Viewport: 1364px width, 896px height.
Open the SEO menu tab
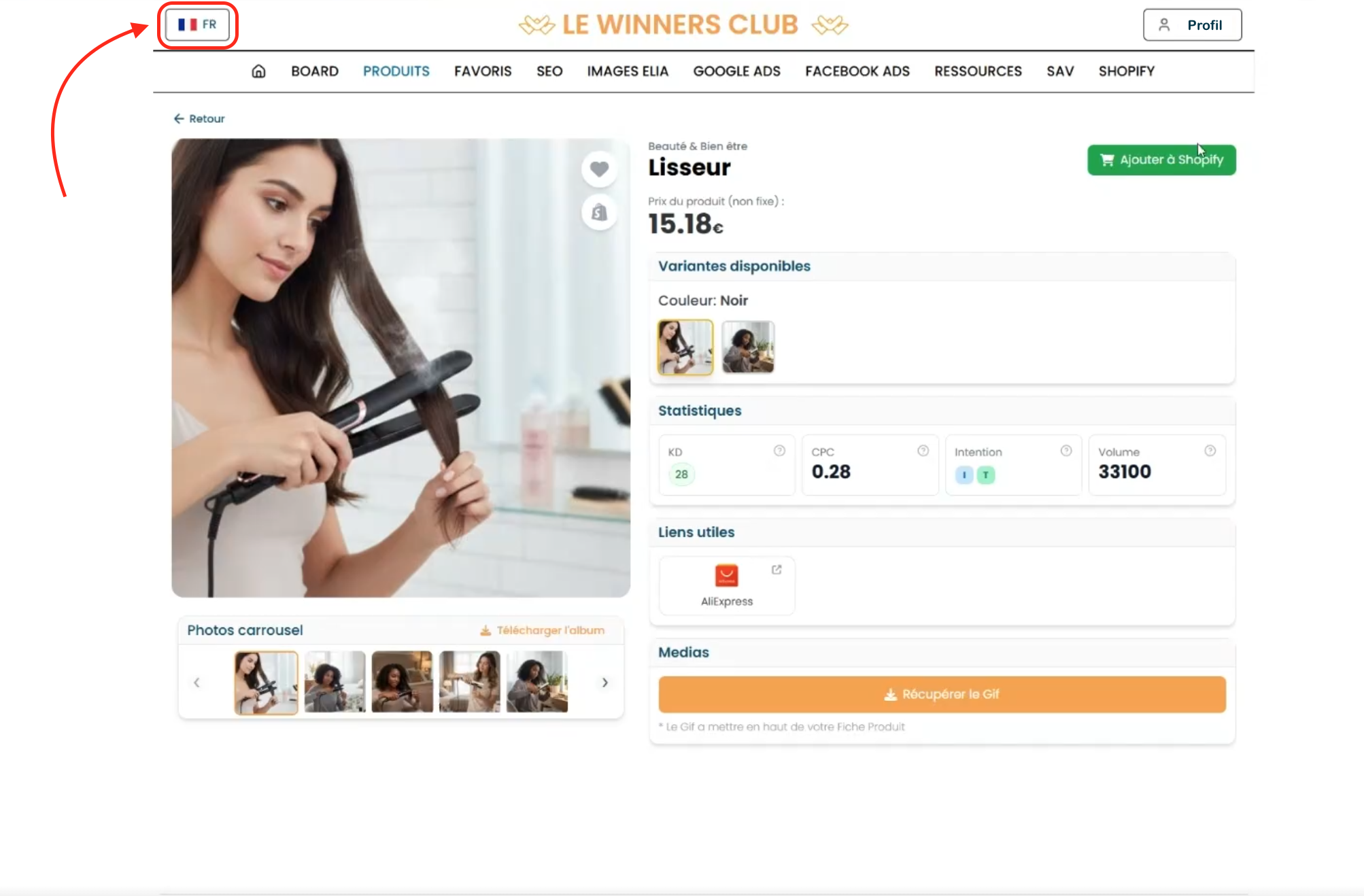point(549,71)
